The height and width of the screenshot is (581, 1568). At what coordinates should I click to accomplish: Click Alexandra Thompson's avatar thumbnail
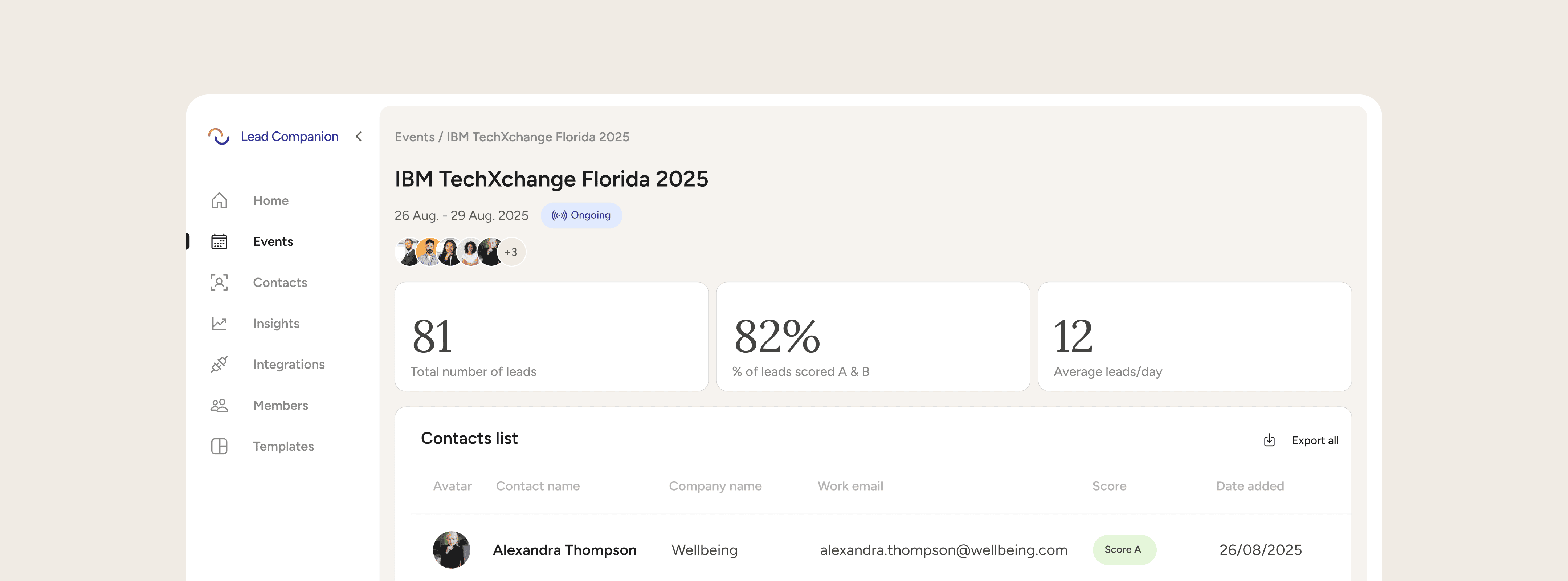click(x=451, y=550)
